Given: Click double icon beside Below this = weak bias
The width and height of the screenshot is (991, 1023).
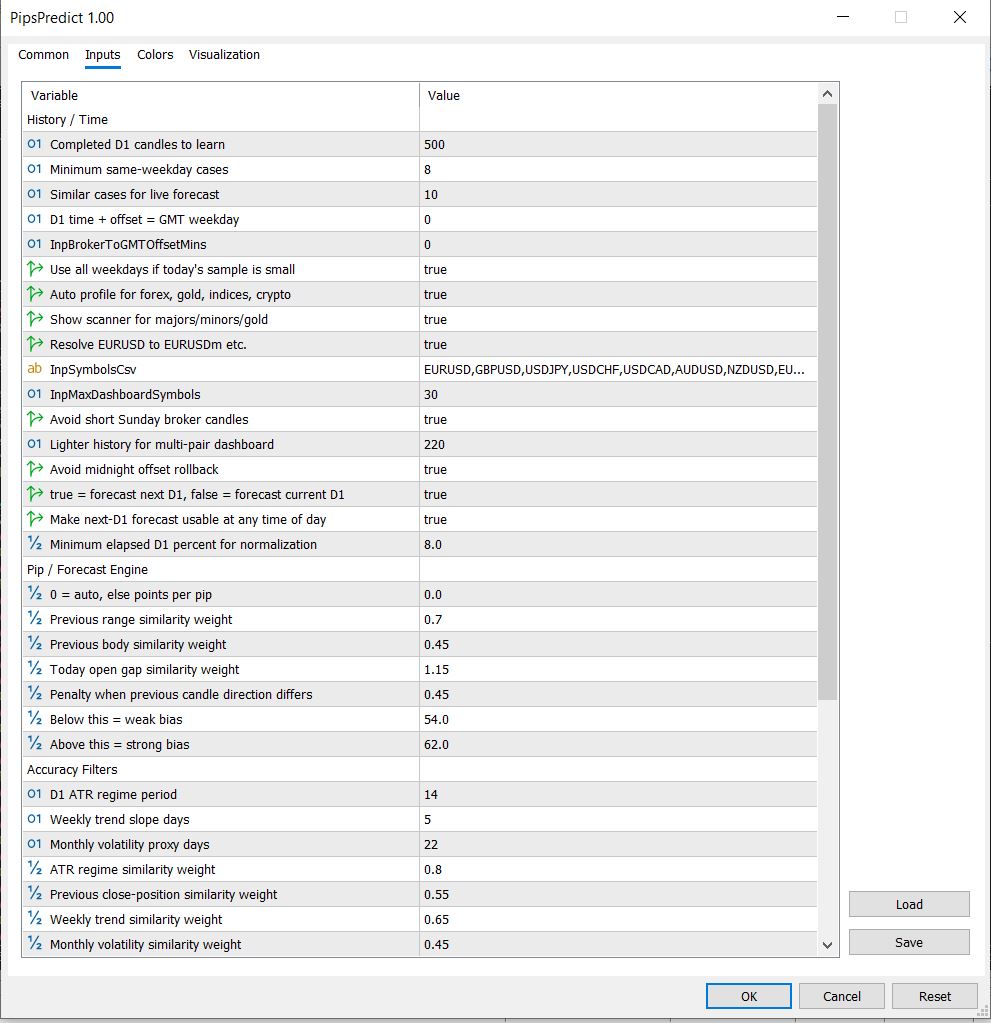Looking at the screenshot, I should (x=35, y=719).
